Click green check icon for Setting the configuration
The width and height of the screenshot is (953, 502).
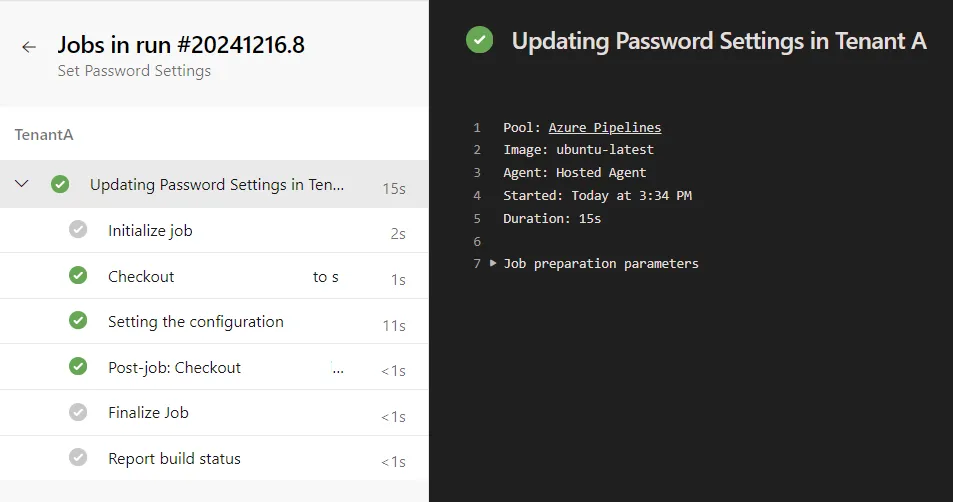coord(78,321)
